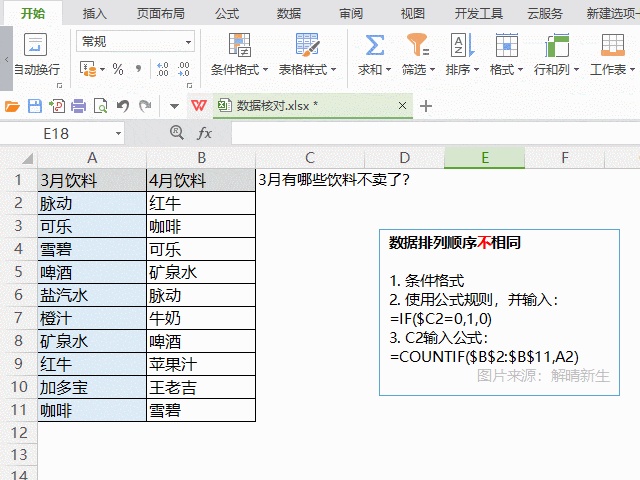640x480 pixels.
Task: Click the 格式 format icon
Action: pyautogui.click(x=507, y=45)
